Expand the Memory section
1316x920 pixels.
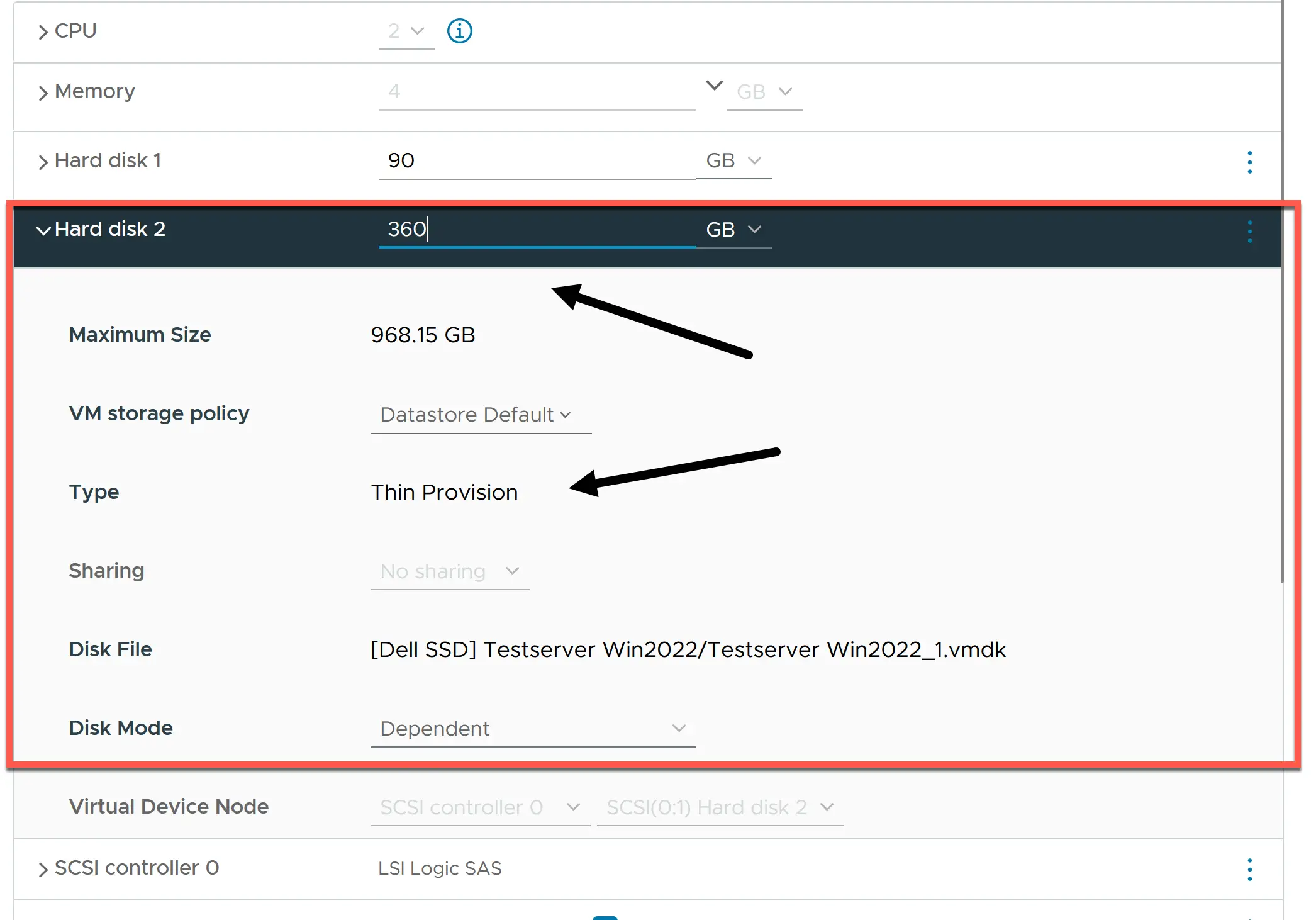pyautogui.click(x=42, y=92)
